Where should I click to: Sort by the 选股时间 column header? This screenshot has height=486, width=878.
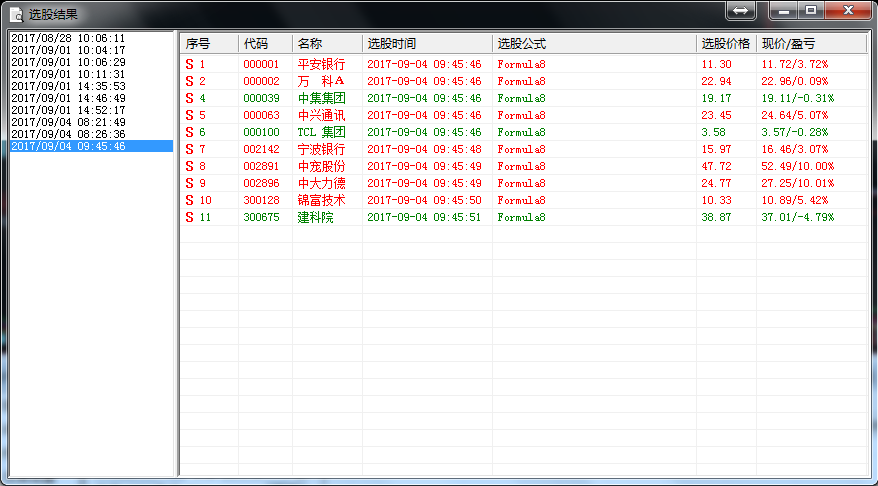tap(428, 44)
